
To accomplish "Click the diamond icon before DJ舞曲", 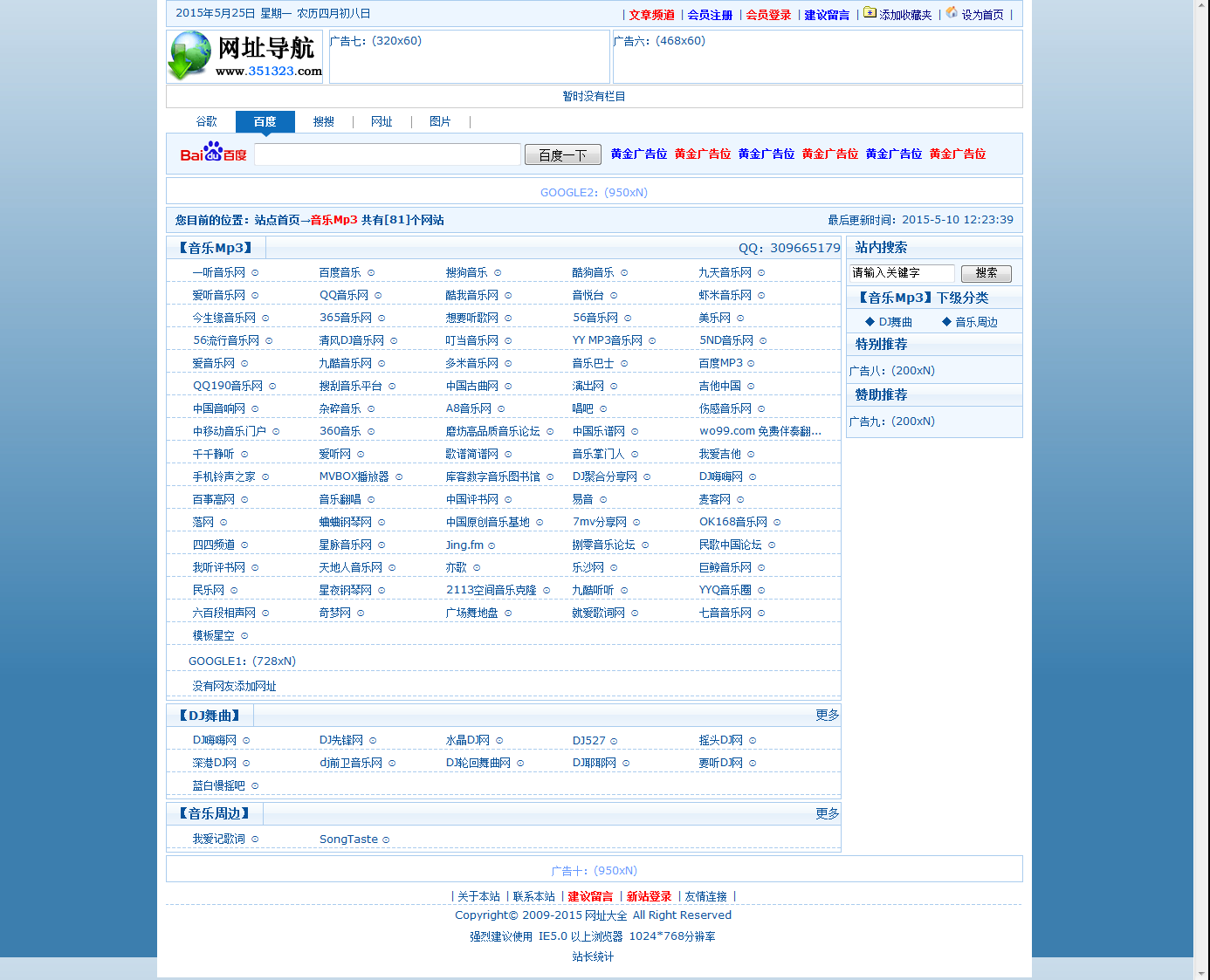I will coord(870,321).
